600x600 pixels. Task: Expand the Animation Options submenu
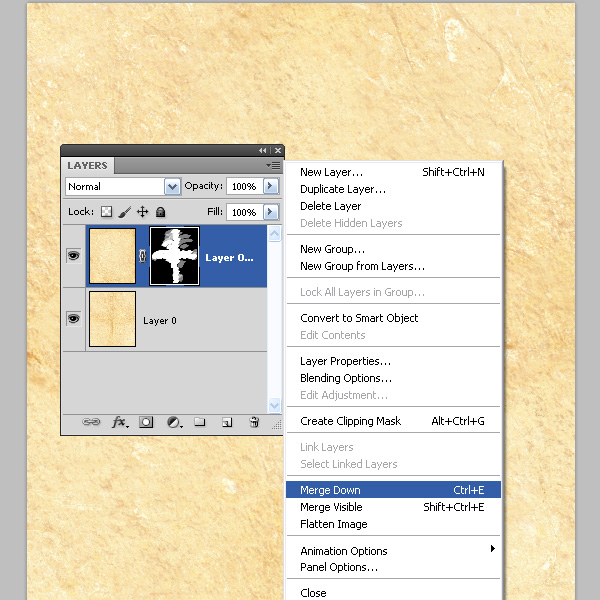coord(393,550)
